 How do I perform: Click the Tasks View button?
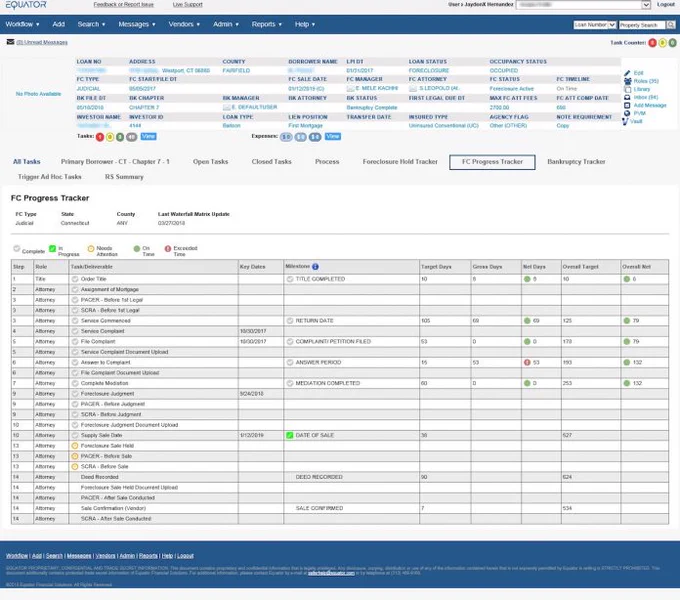[148, 137]
